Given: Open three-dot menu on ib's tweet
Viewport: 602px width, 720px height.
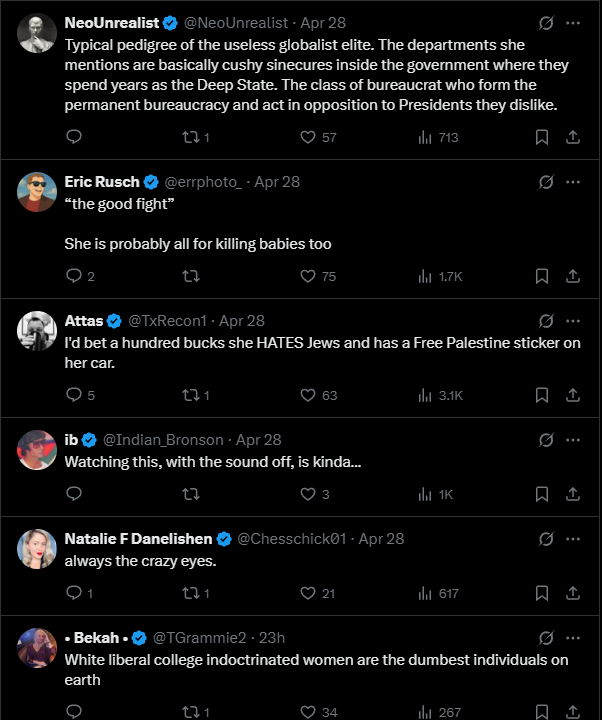Looking at the screenshot, I should [x=573, y=439].
